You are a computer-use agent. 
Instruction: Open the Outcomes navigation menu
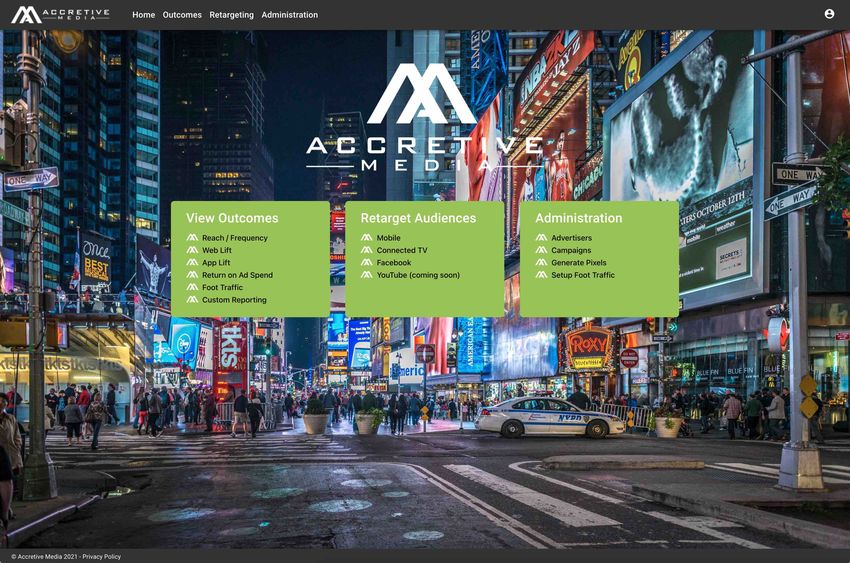tap(182, 15)
